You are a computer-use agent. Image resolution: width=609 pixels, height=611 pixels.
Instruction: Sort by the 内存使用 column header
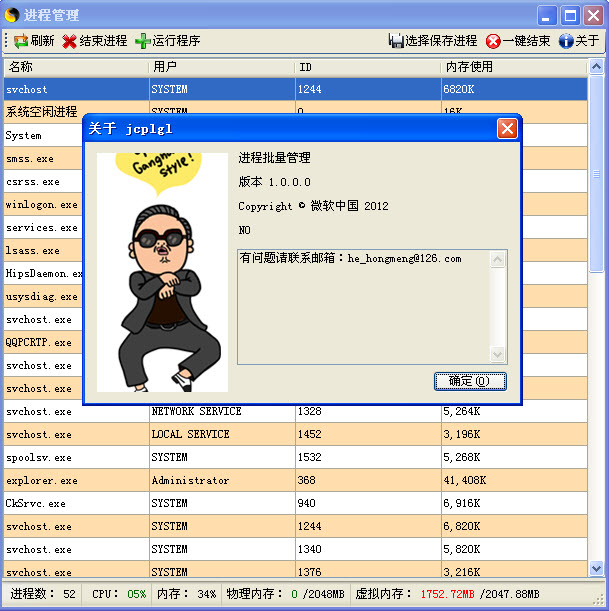click(x=514, y=67)
